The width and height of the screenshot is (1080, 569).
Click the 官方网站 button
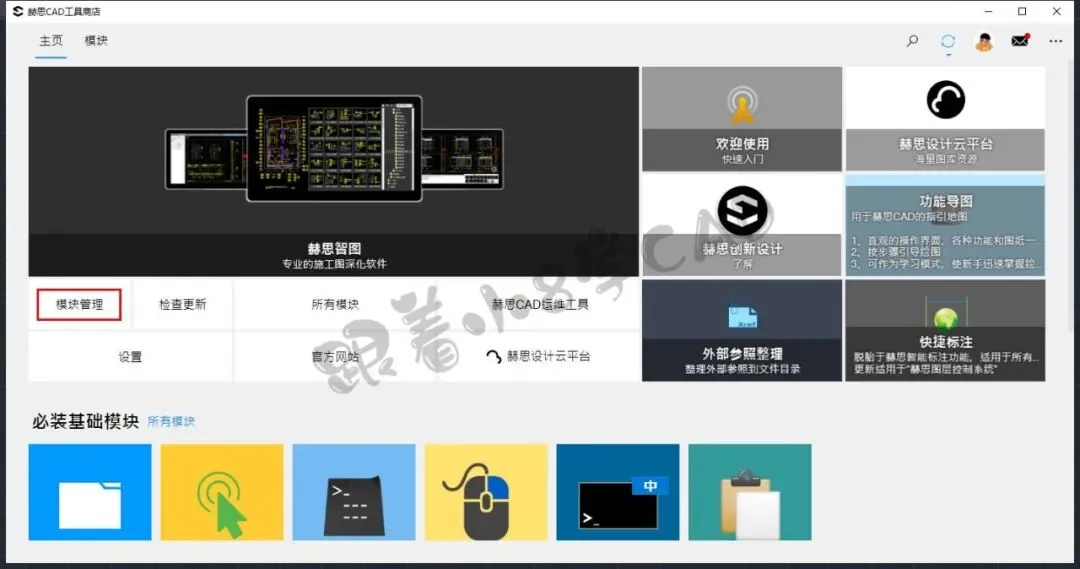click(x=335, y=357)
